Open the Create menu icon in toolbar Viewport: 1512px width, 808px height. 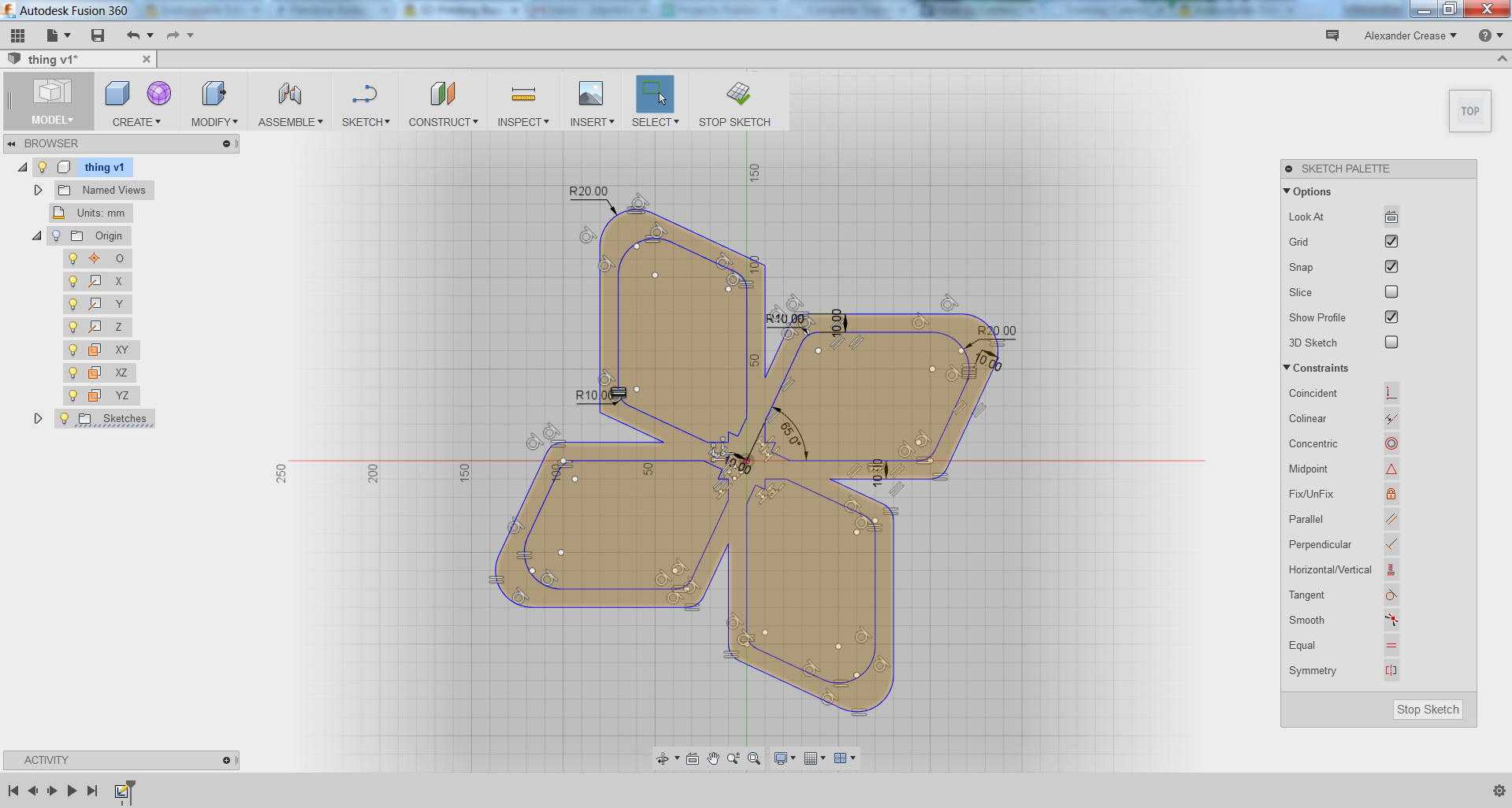point(116,93)
